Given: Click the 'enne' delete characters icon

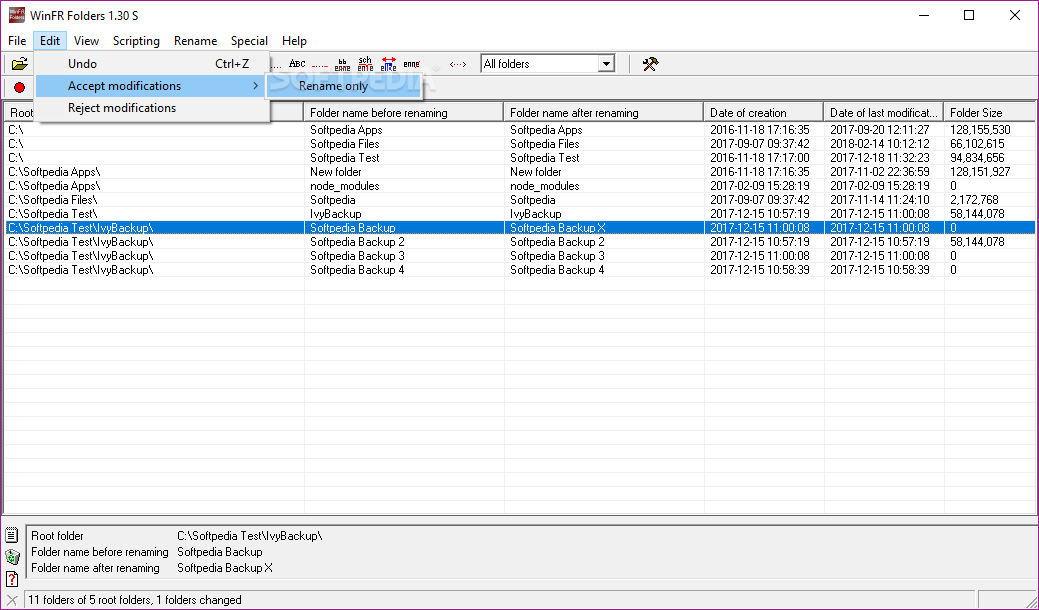Looking at the screenshot, I should coord(411,64).
